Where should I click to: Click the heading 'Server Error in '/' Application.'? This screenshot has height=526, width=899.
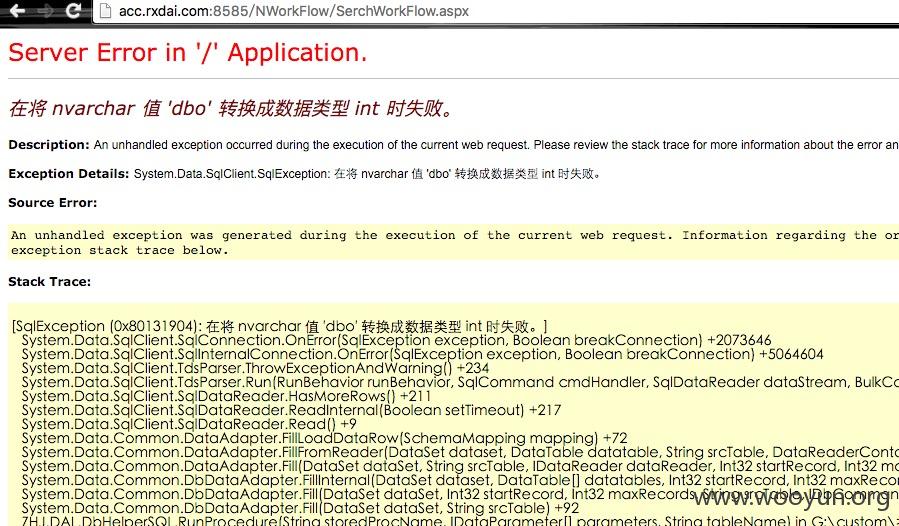[x=187, y=53]
